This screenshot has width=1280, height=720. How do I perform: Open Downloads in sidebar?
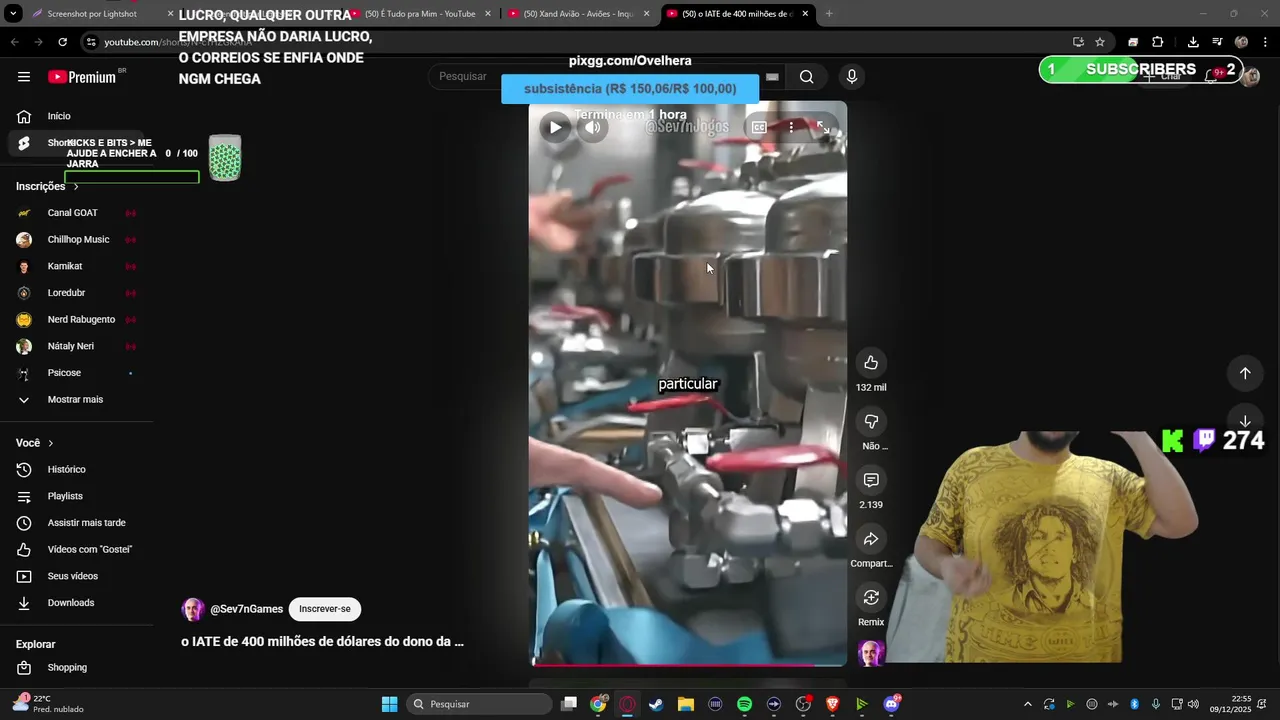76,603
